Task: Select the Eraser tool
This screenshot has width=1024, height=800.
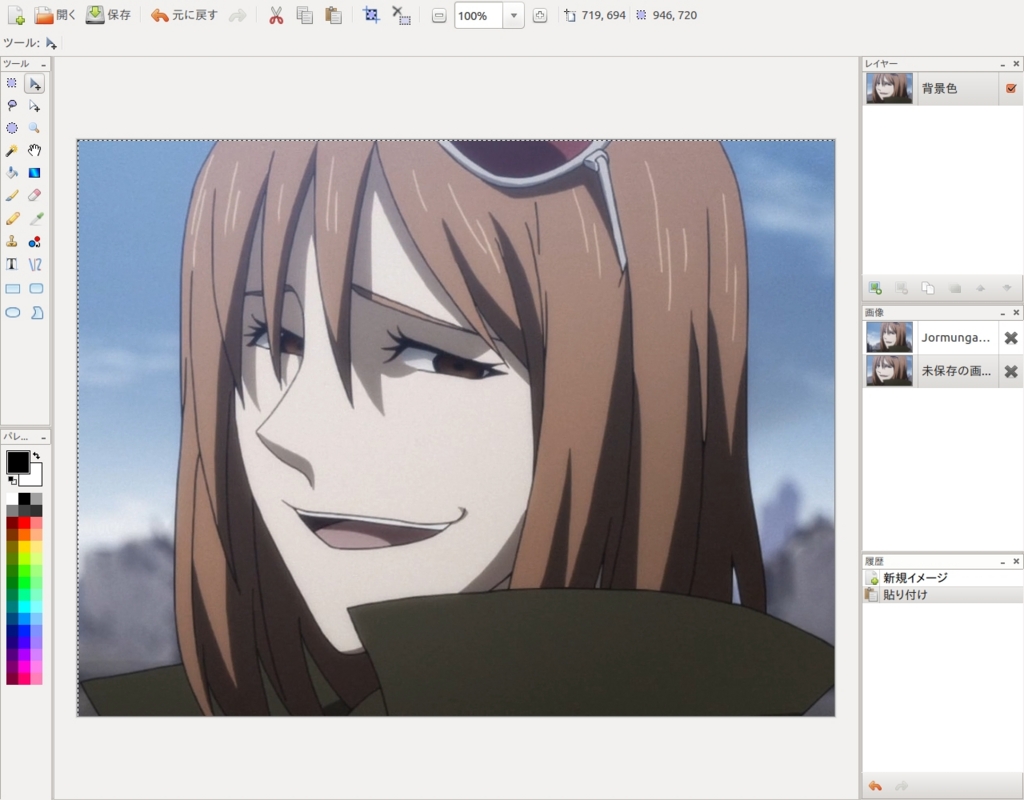Action: click(x=35, y=195)
